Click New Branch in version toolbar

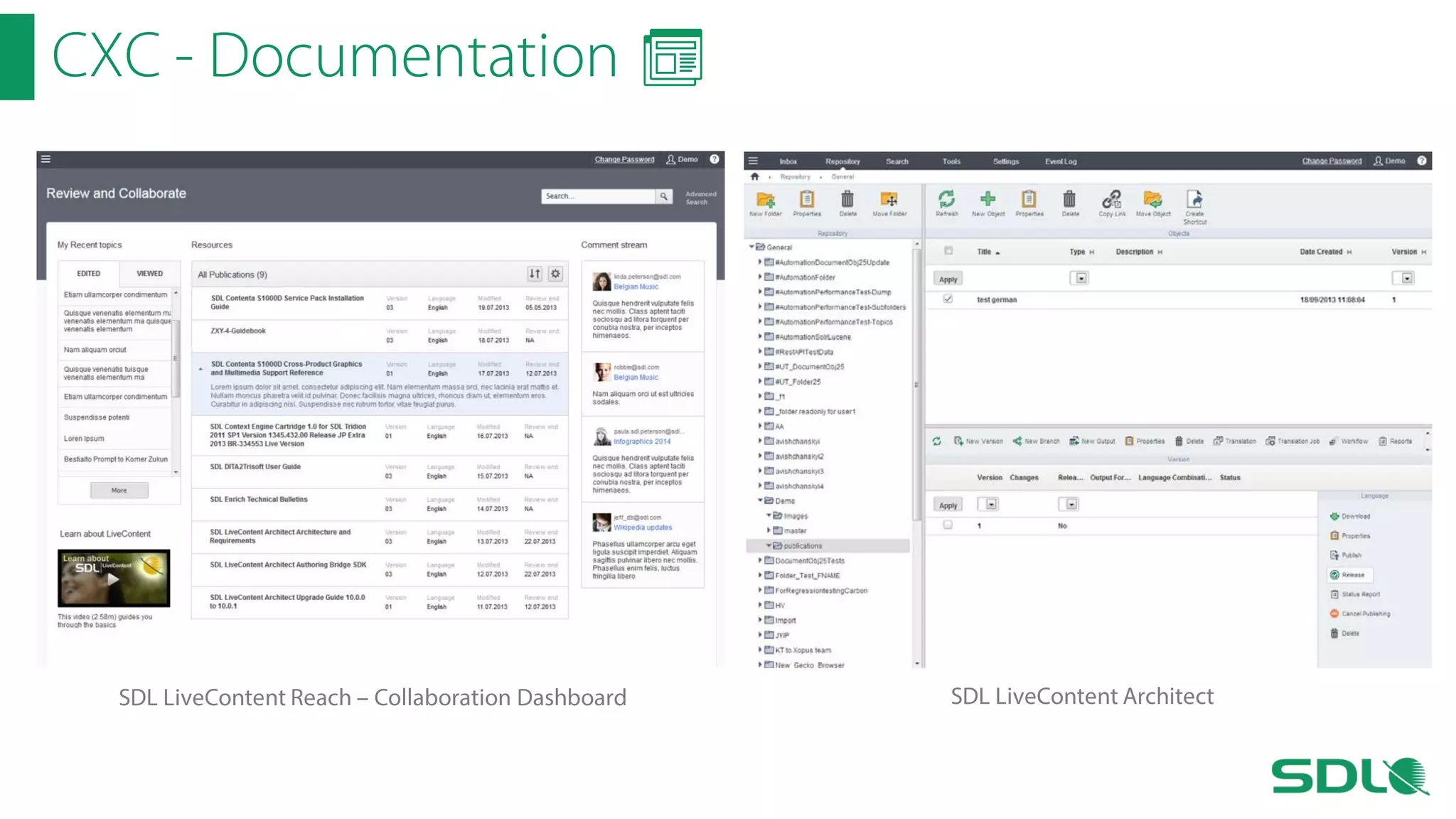pos(1036,441)
